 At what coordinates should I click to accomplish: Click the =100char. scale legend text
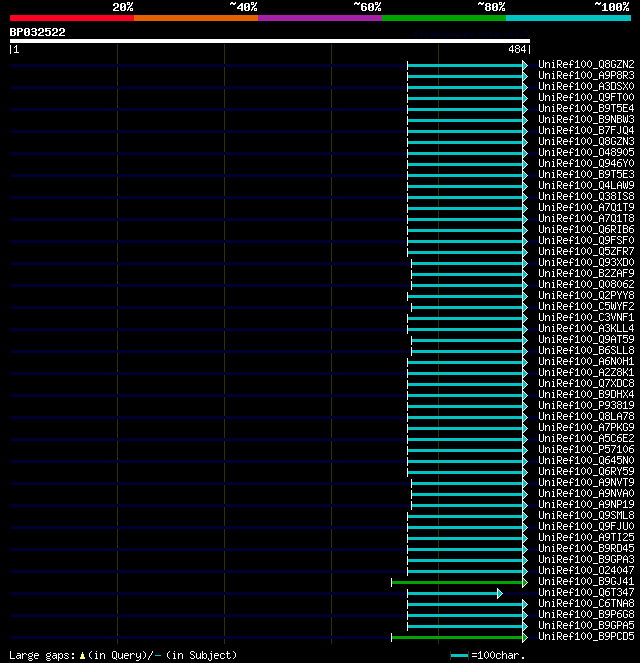click(498, 655)
